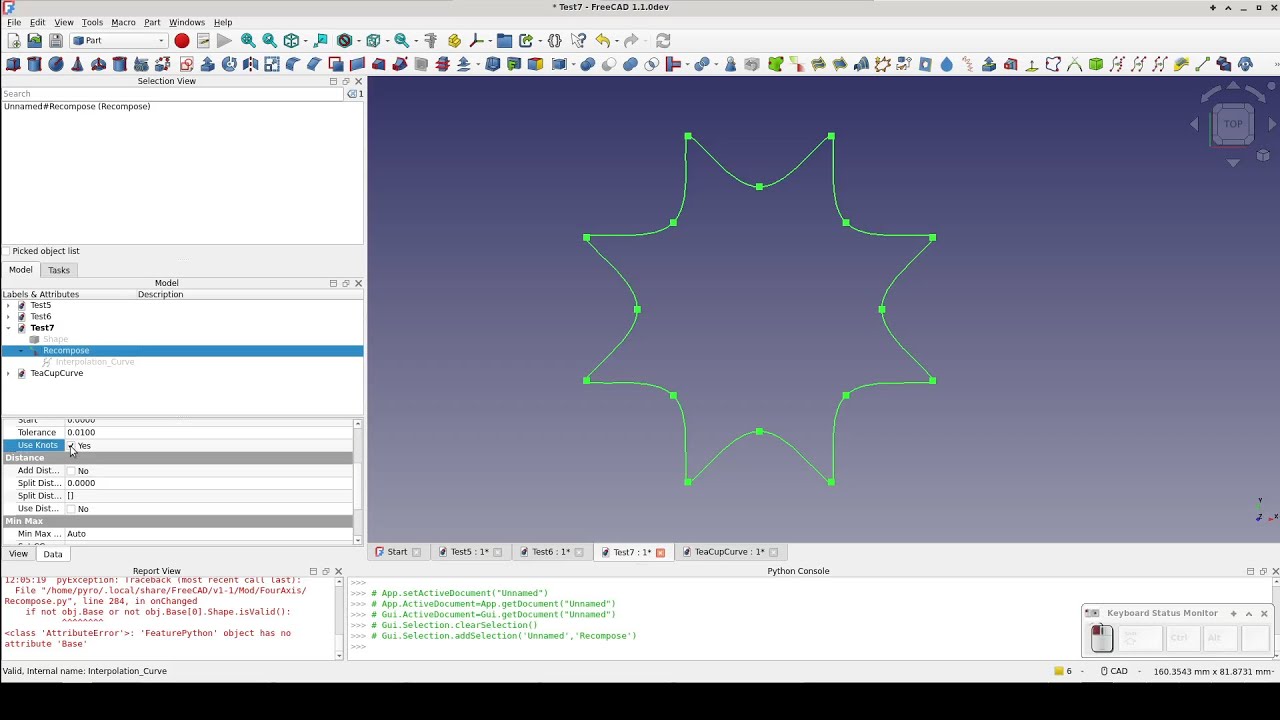
Task: Open the Tools menu
Action: coord(92,22)
